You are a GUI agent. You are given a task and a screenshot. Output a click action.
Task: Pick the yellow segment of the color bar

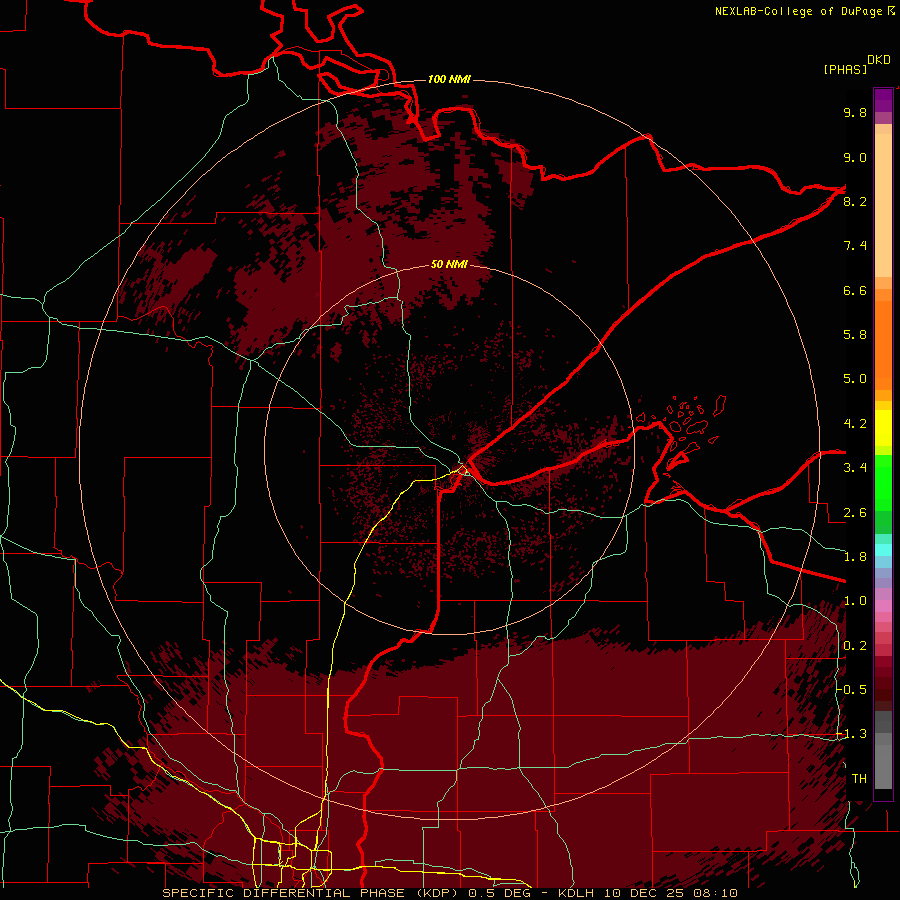pyautogui.click(x=883, y=428)
